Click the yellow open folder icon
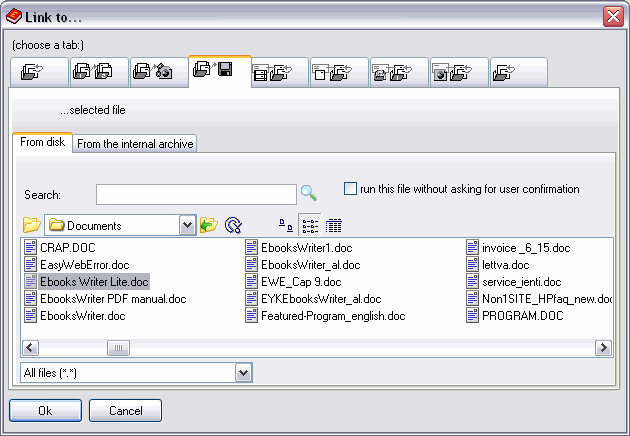This screenshot has height=436, width=630. [31, 225]
